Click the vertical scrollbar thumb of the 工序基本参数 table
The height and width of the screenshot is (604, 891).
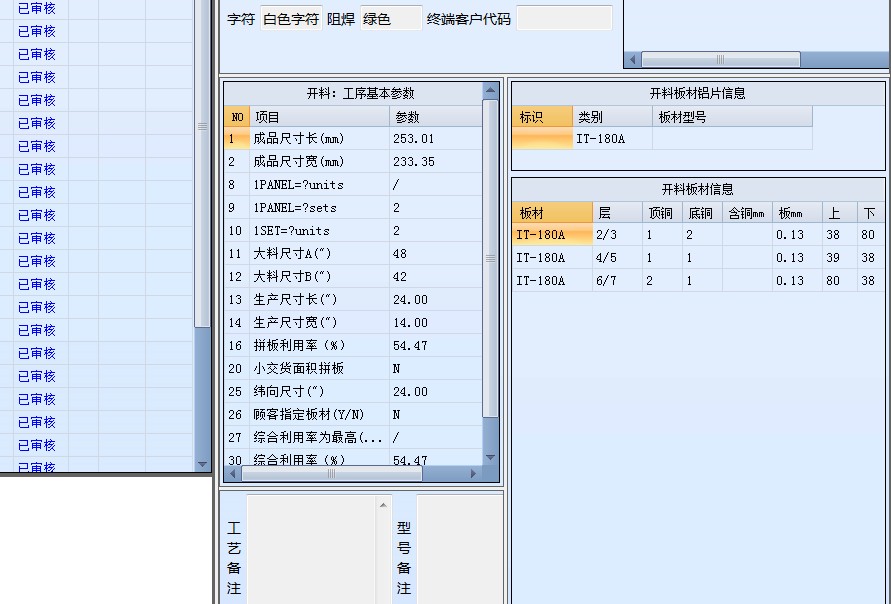490,259
